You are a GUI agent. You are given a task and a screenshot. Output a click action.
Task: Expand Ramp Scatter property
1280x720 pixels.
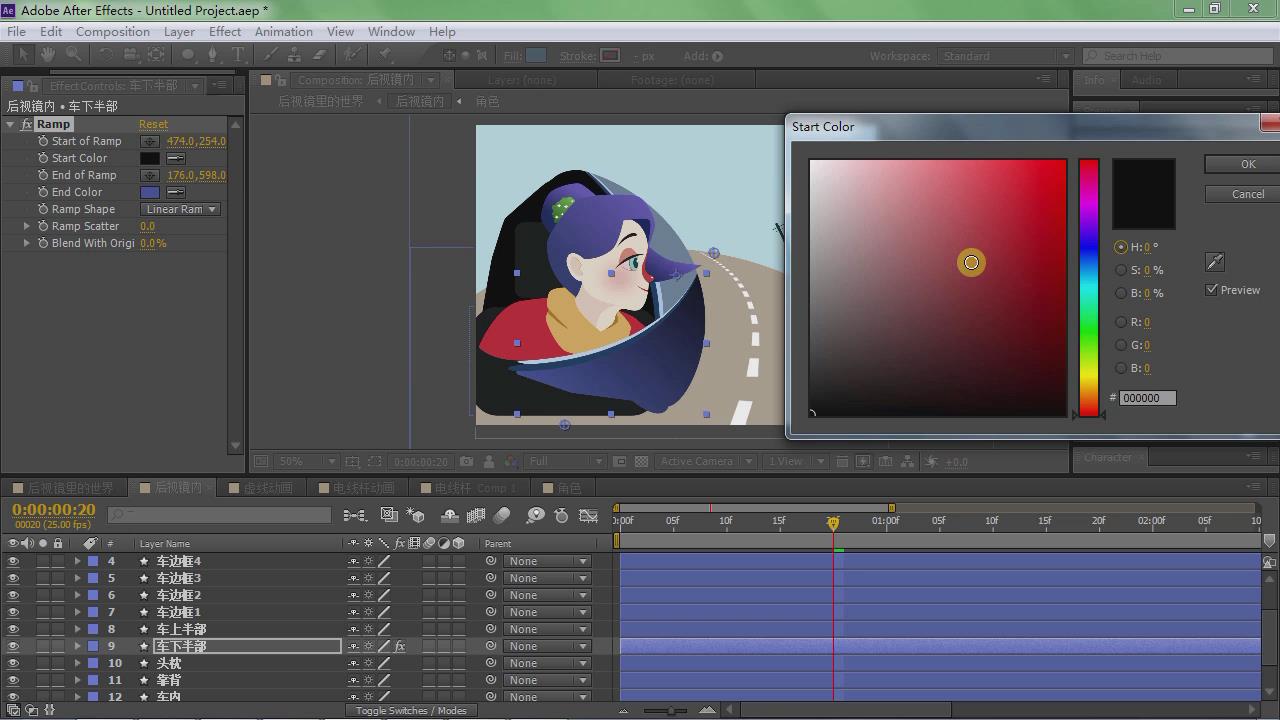[27, 226]
